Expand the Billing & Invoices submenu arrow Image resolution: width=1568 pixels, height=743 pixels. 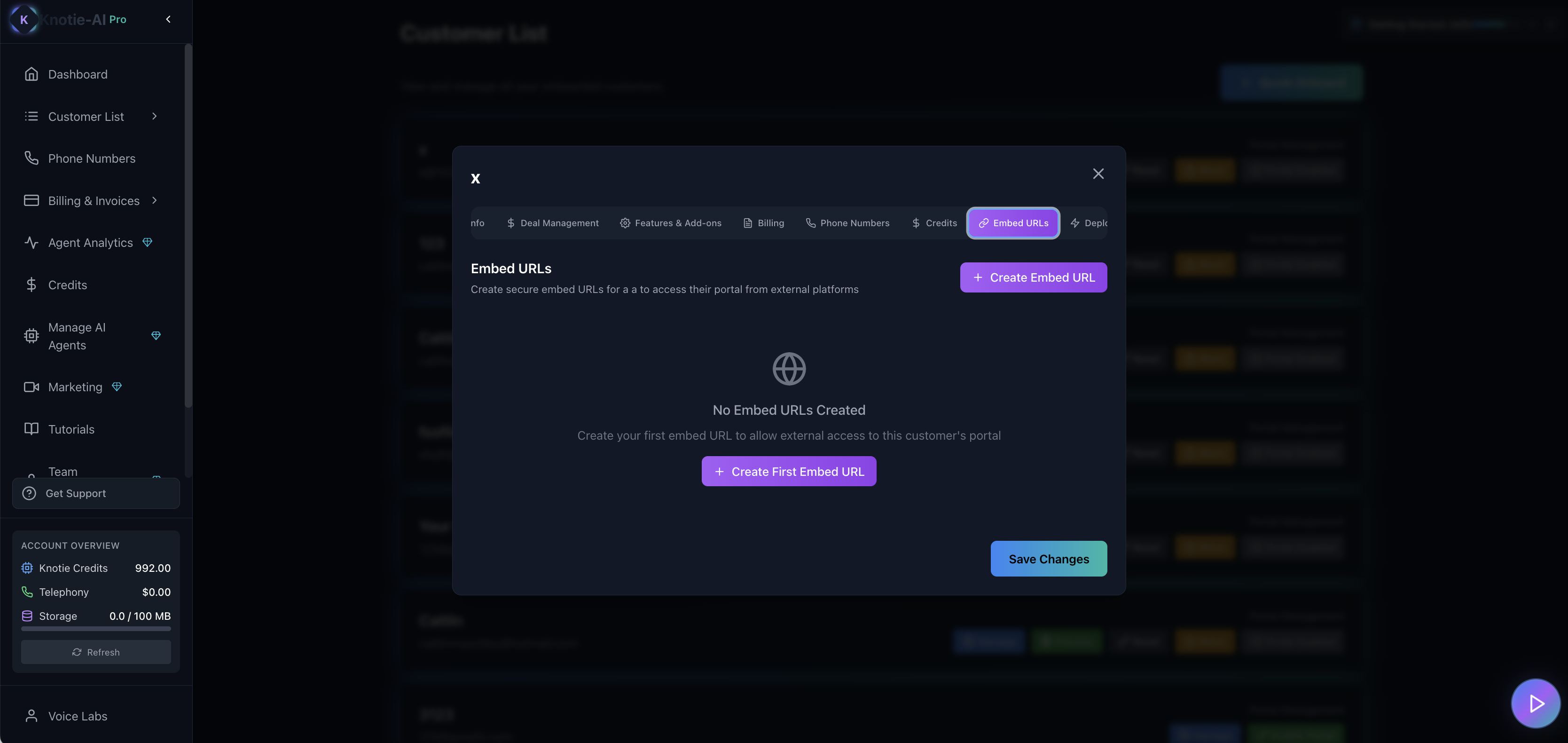pos(155,200)
